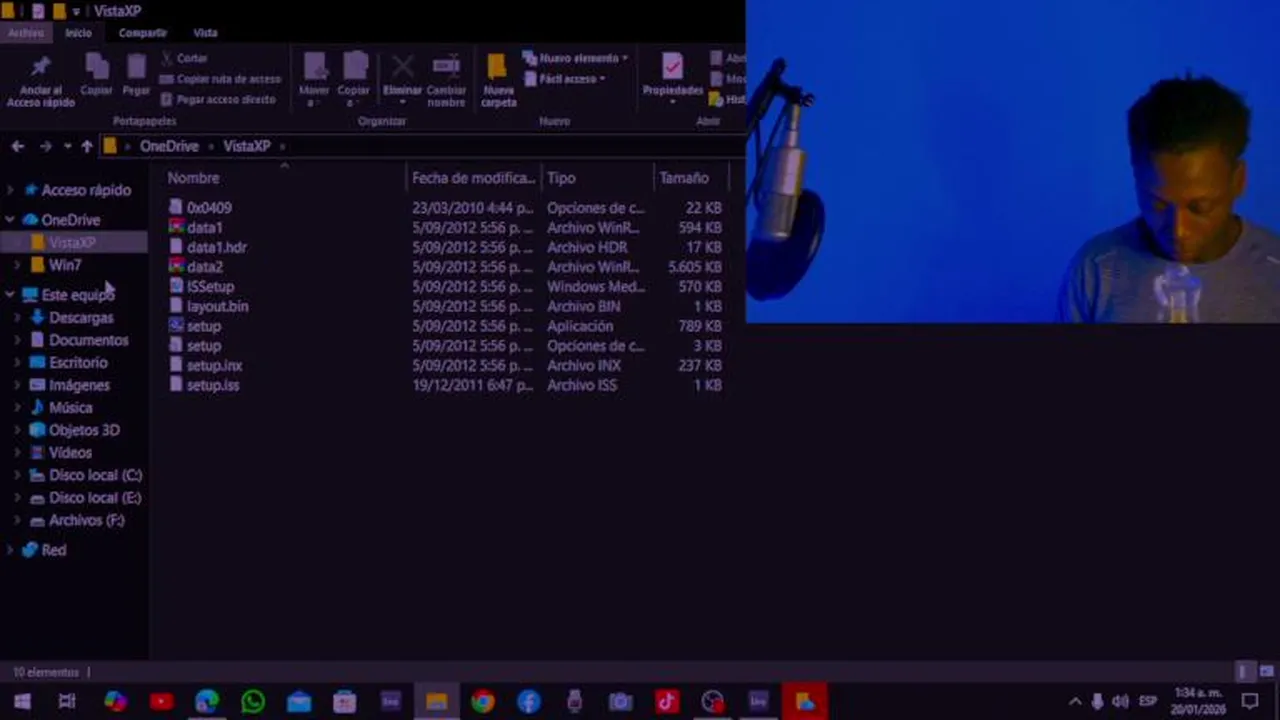This screenshot has width=1280, height=720.
Task: Switch to the Vista ribbon tab
Action: pos(205,33)
